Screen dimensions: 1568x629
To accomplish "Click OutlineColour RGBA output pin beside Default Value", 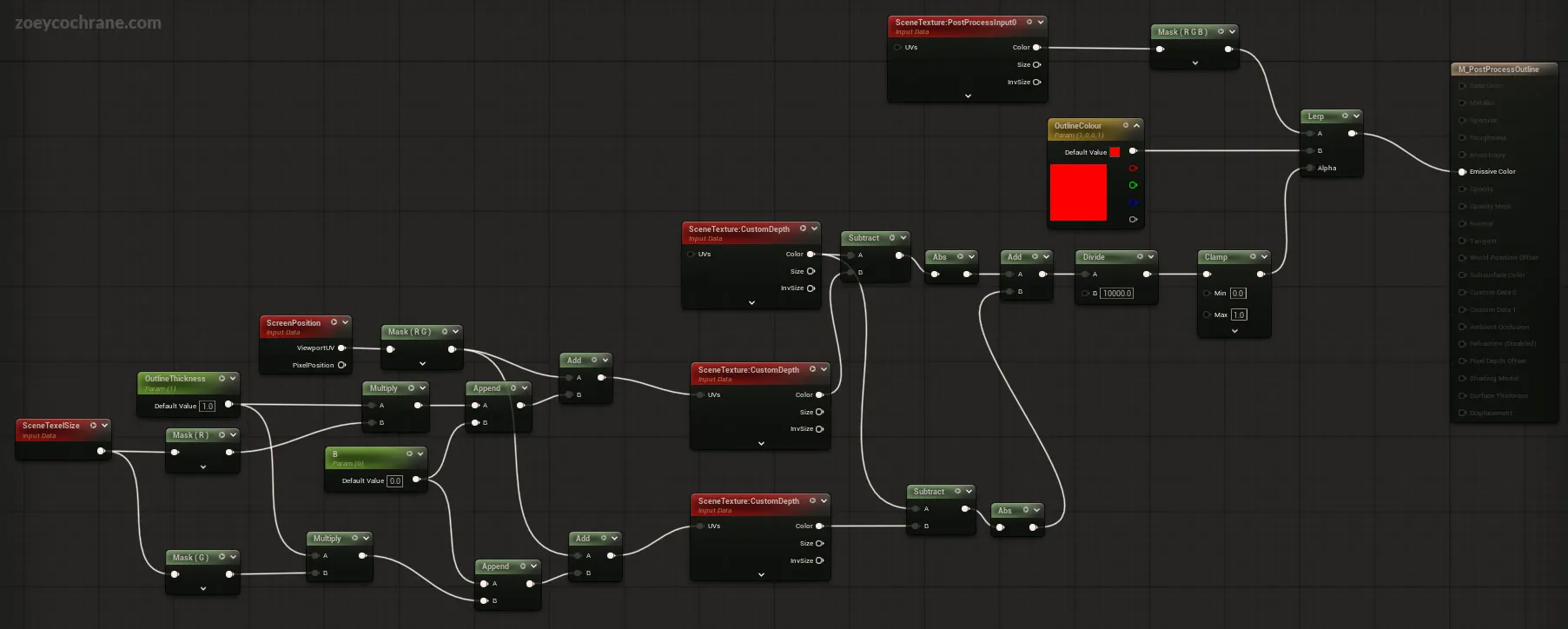I will [x=1133, y=151].
